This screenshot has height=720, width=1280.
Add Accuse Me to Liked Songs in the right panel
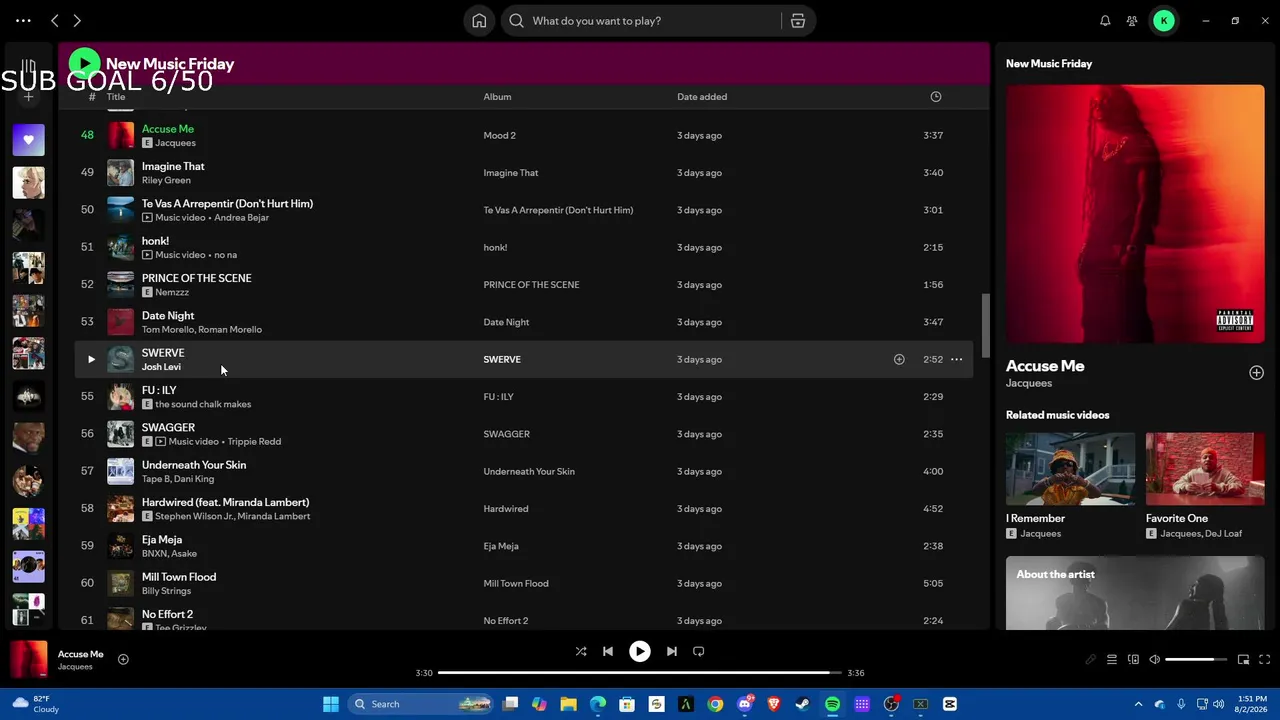click(x=1256, y=373)
